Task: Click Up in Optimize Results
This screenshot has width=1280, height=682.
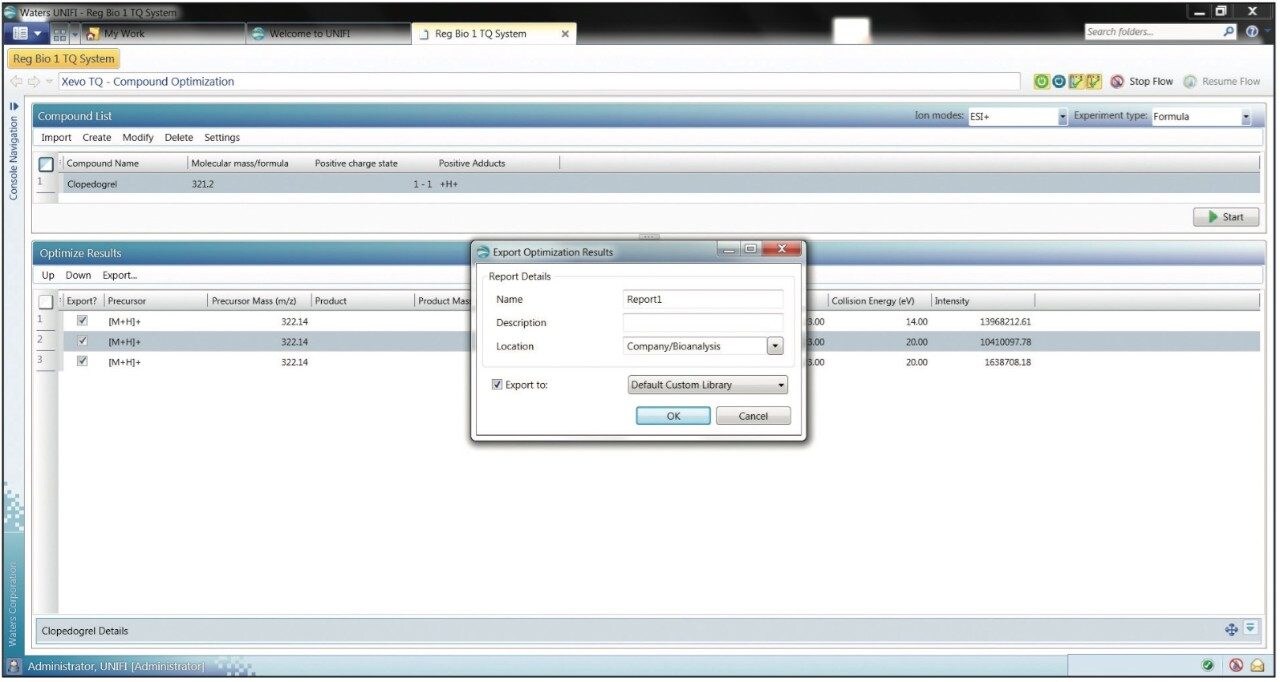Action: coord(48,275)
